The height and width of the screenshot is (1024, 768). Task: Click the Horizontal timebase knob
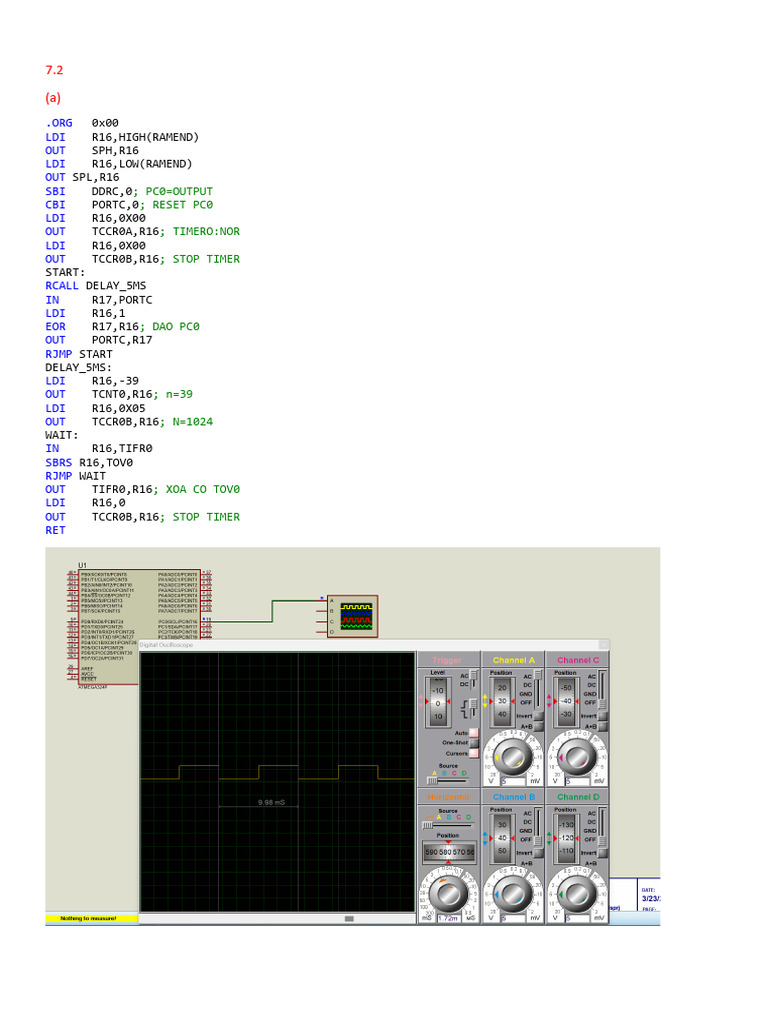click(x=449, y=892)
